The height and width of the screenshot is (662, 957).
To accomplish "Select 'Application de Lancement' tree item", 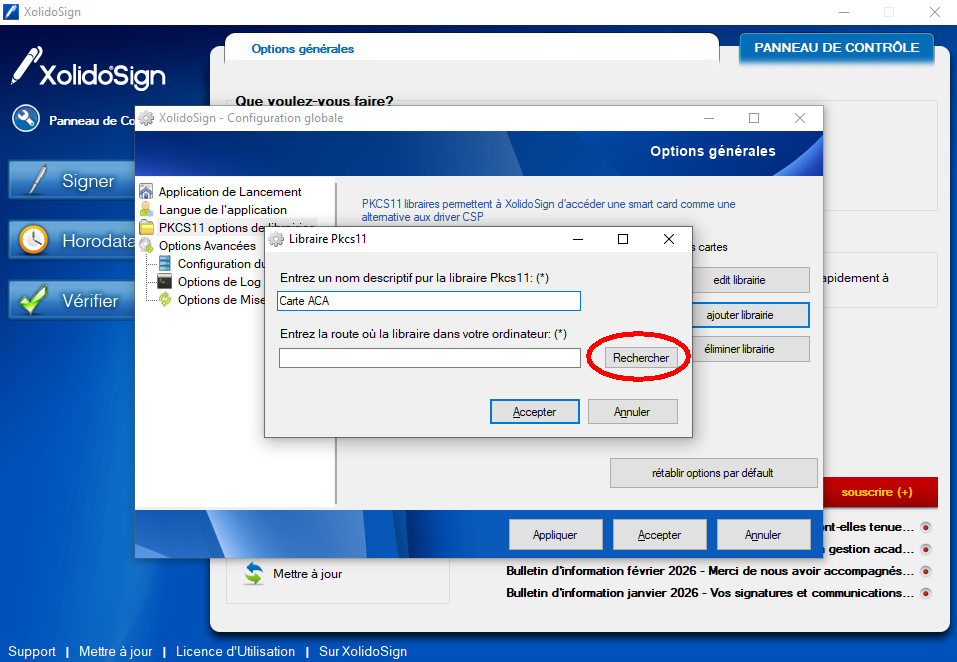I will [230, 192].
